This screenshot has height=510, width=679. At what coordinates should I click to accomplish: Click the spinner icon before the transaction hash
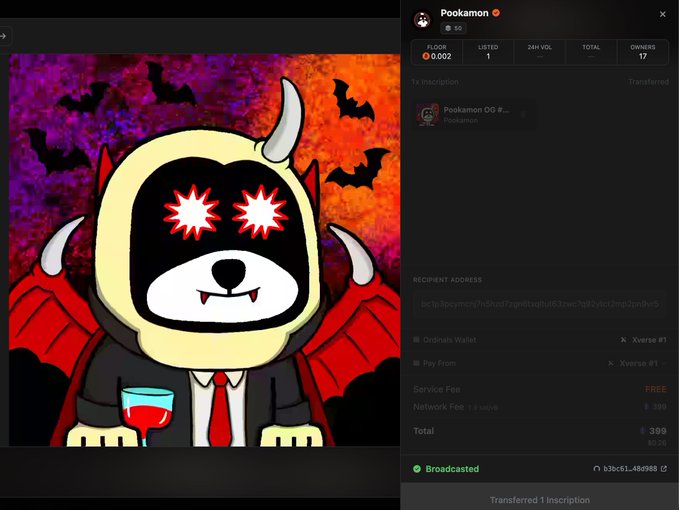(597, 469)
